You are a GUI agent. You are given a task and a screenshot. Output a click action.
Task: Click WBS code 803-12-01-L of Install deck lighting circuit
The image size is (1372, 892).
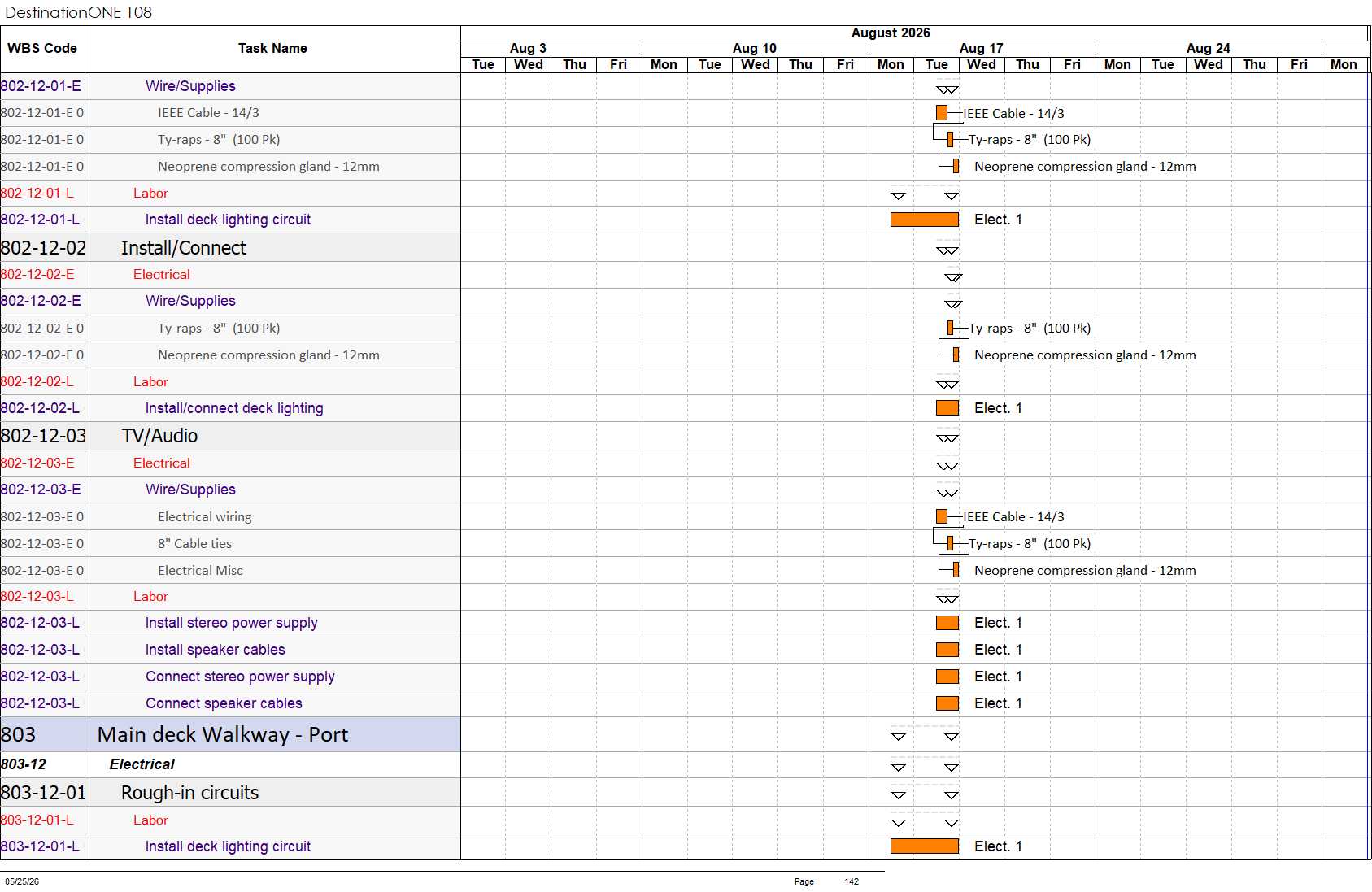[x=40, y=846]
